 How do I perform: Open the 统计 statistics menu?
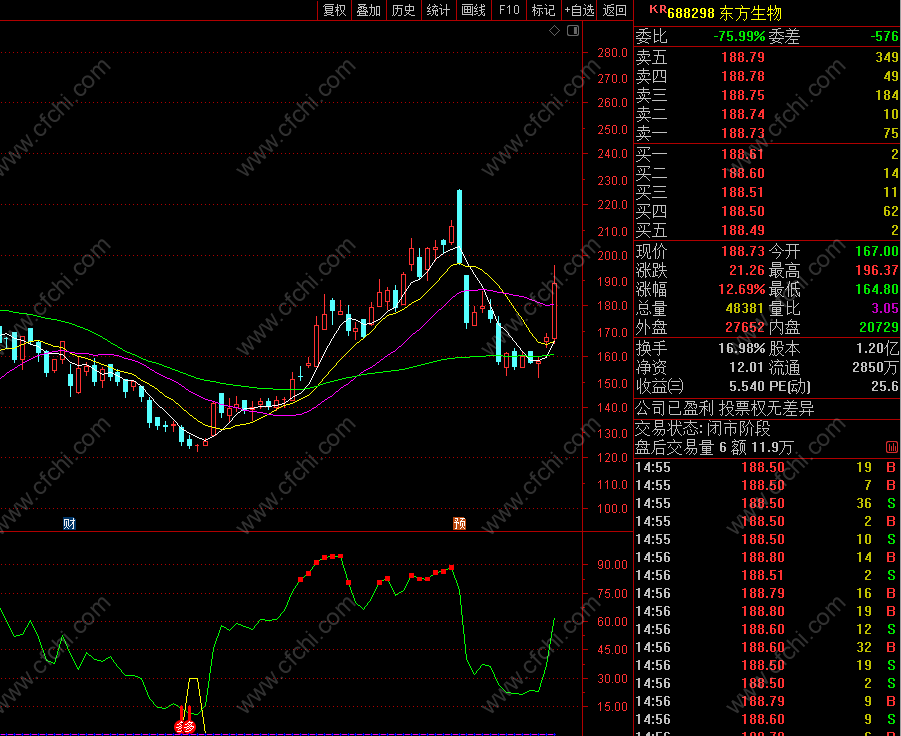click(438, 10)
